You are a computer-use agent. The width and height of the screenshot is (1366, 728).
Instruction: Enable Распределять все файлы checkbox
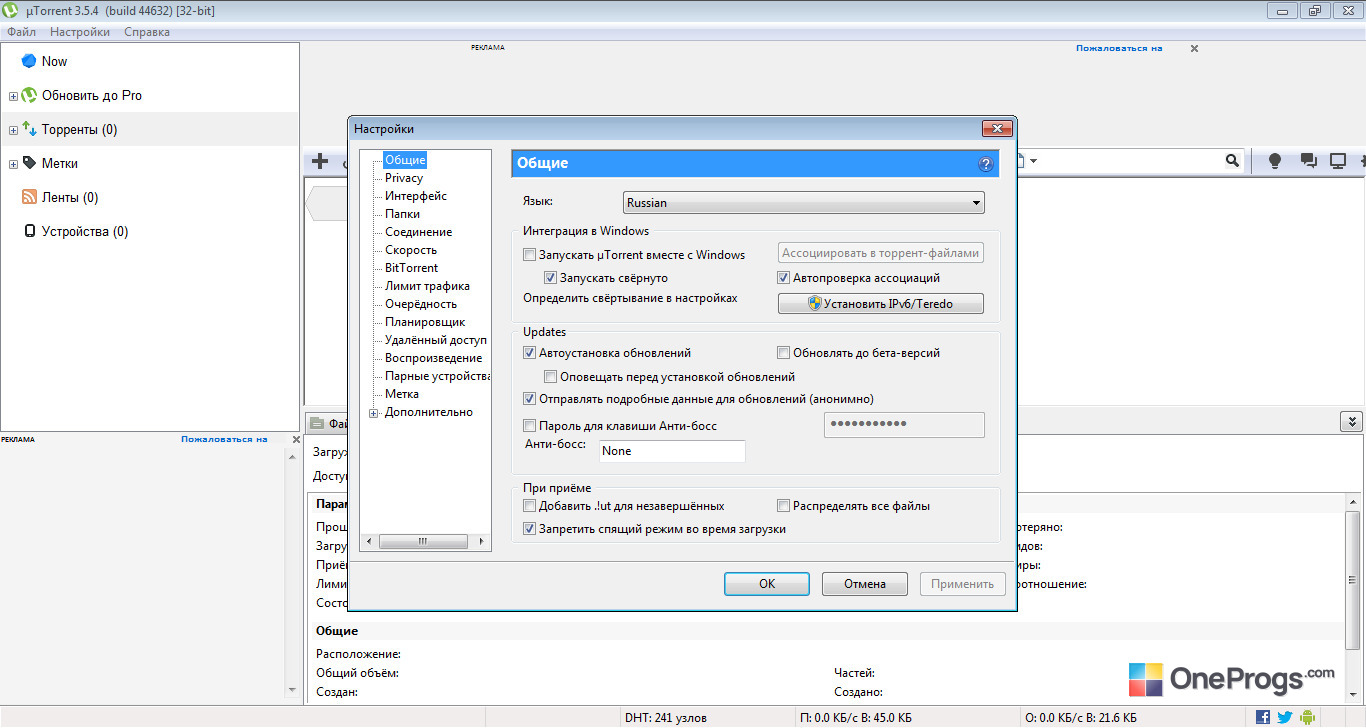(784, 506)
